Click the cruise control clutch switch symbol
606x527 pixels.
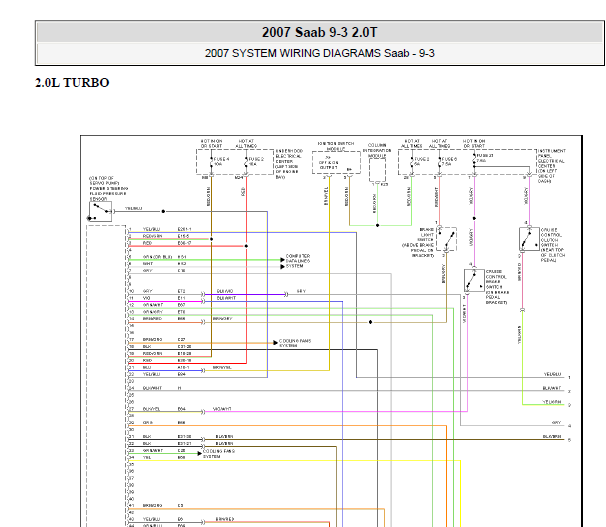pos(529,239)
